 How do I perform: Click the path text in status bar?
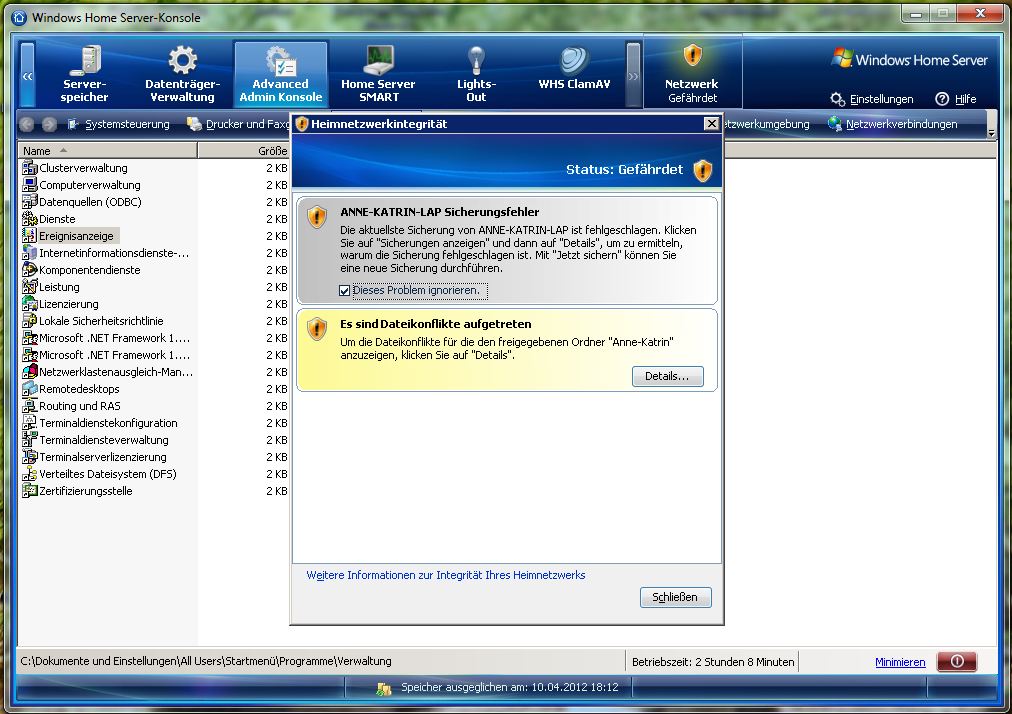pyautogui.click(x=206, y=661)
